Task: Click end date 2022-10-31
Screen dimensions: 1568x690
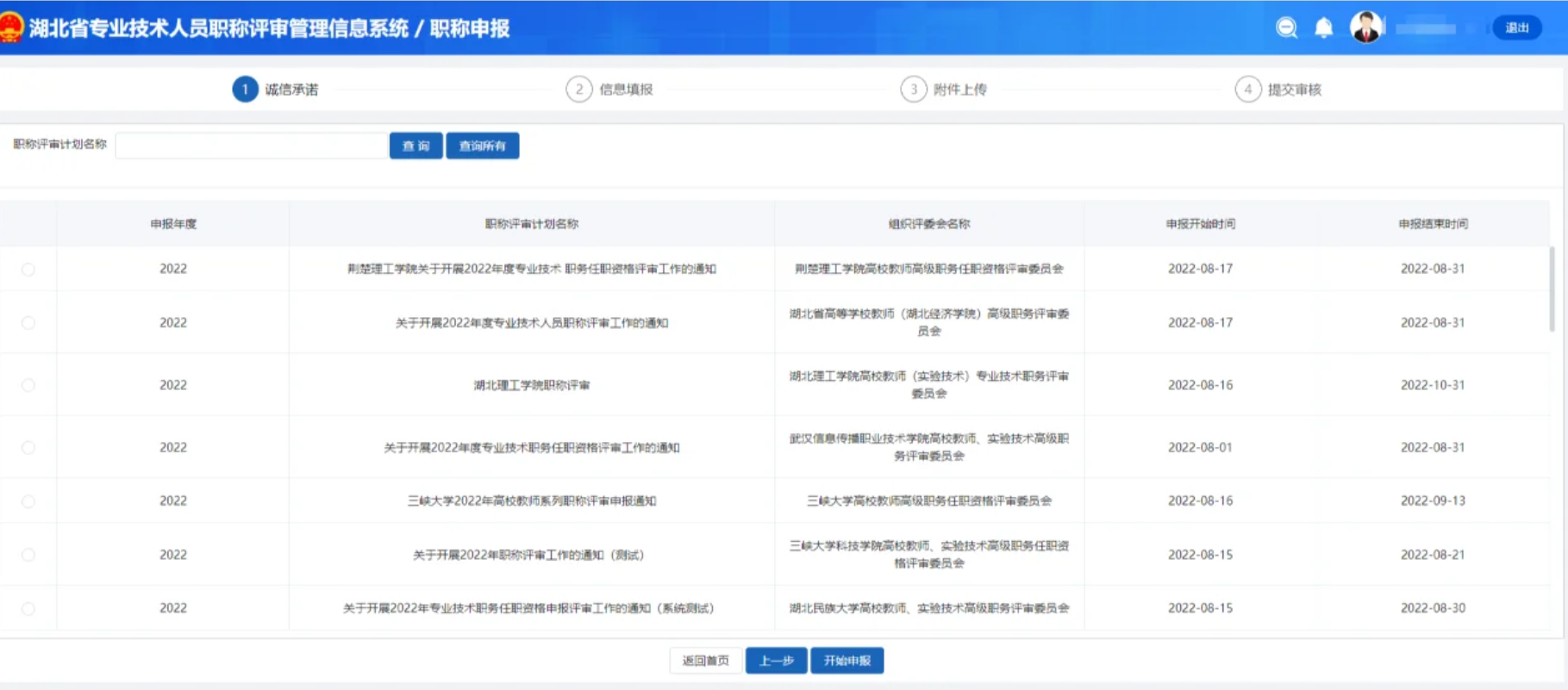Action: pyautogui.click(x=1433, y=385)
